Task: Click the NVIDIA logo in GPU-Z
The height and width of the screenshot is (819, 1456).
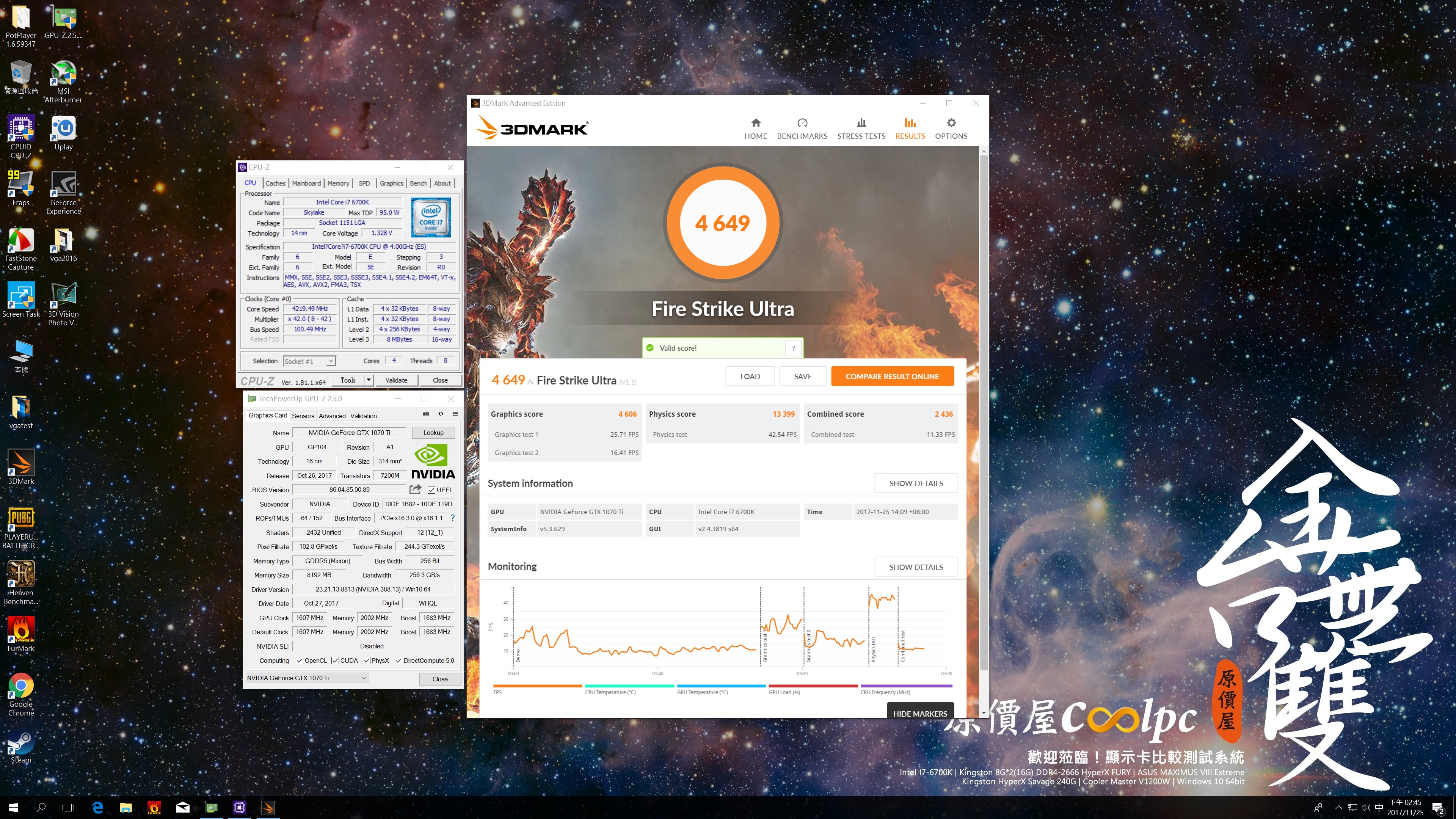Action: [x=433, y=461]
